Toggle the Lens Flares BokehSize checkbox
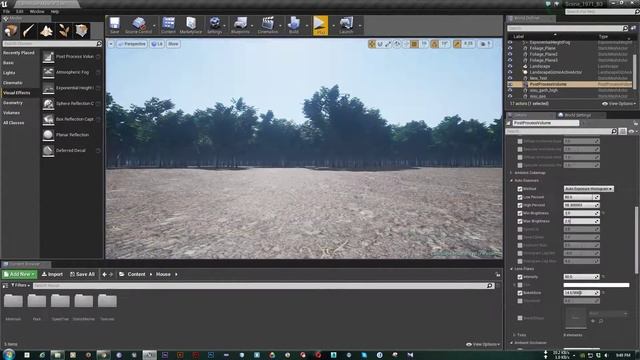 (520, 293)
